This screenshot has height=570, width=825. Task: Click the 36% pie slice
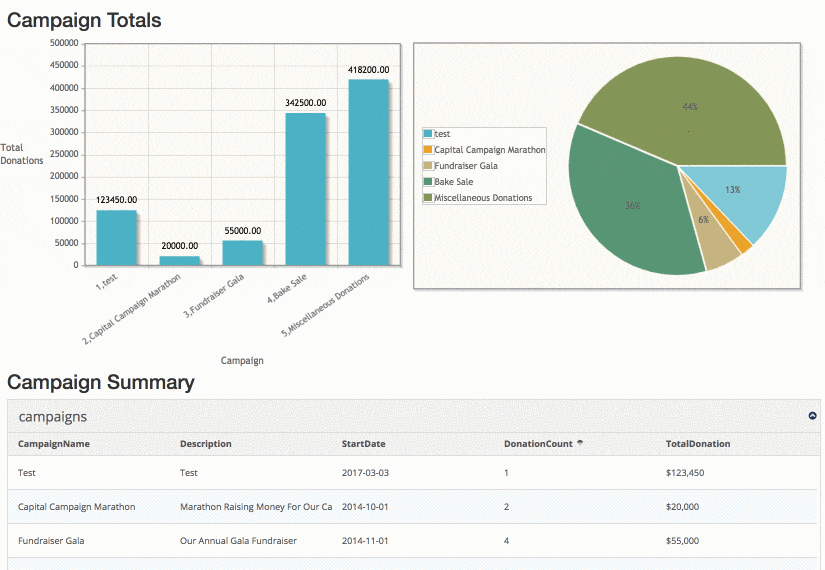(633, 205)
